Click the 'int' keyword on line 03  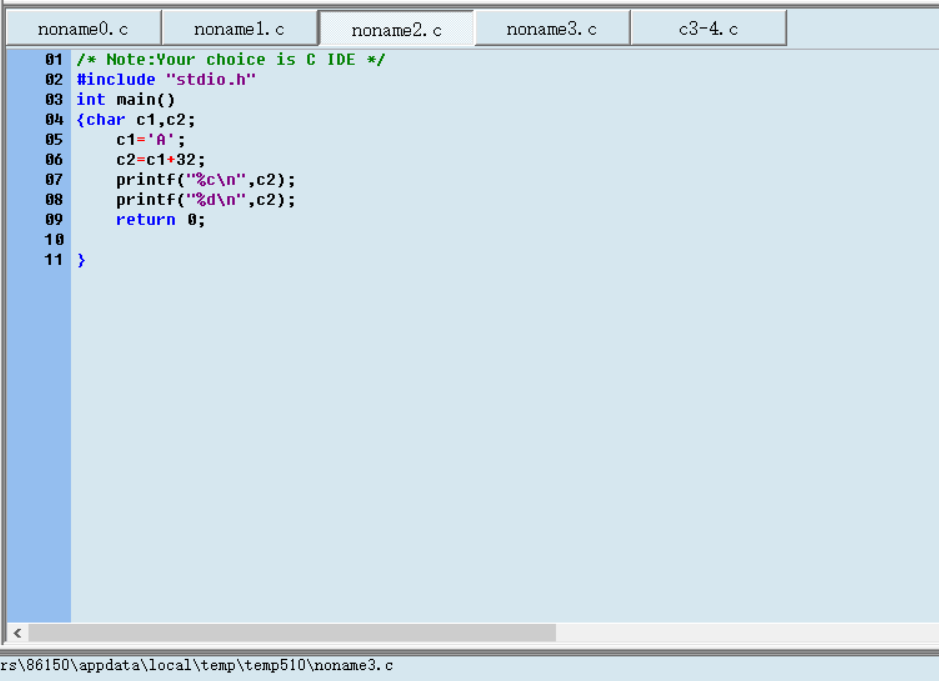tap(91, 99)
